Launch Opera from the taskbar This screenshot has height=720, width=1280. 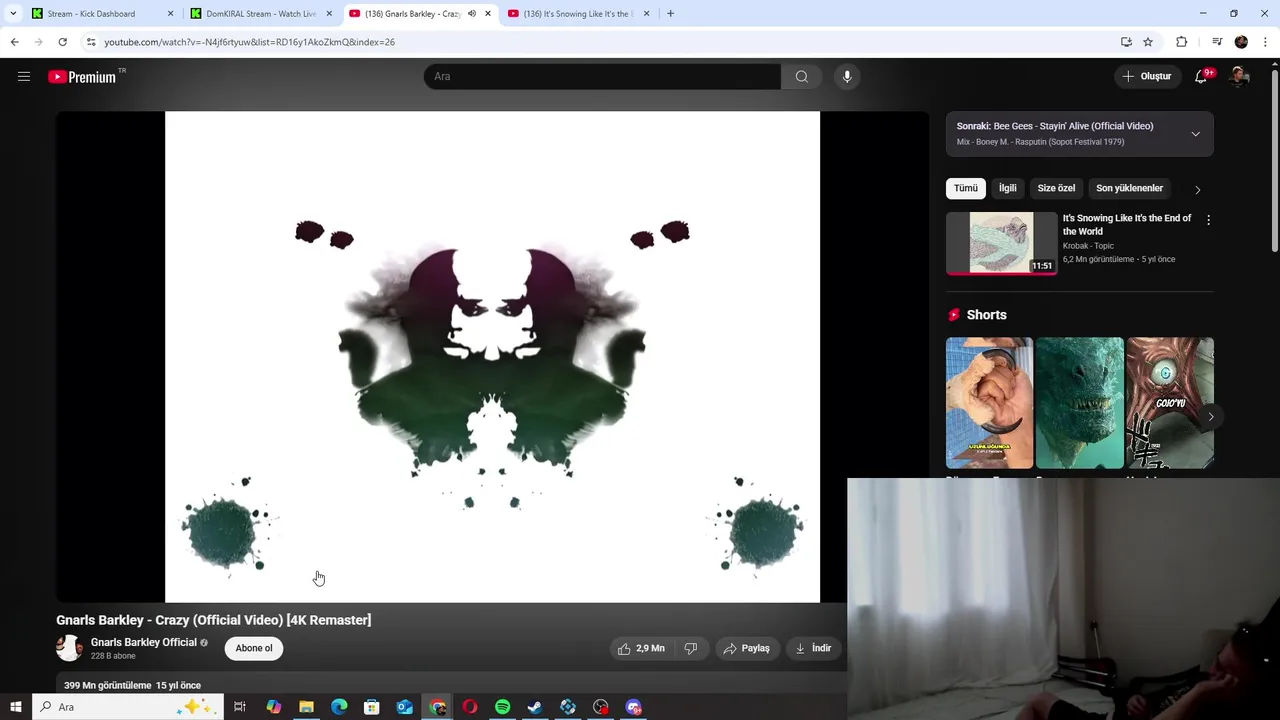click(469, 707)
